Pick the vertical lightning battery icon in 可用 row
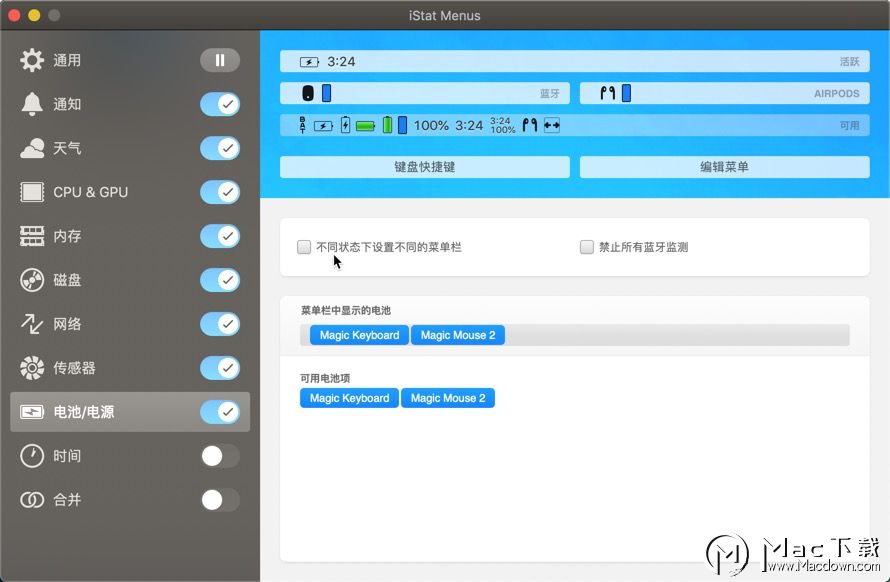The height and width of the screenshot is (582, 890). [345, 125]
